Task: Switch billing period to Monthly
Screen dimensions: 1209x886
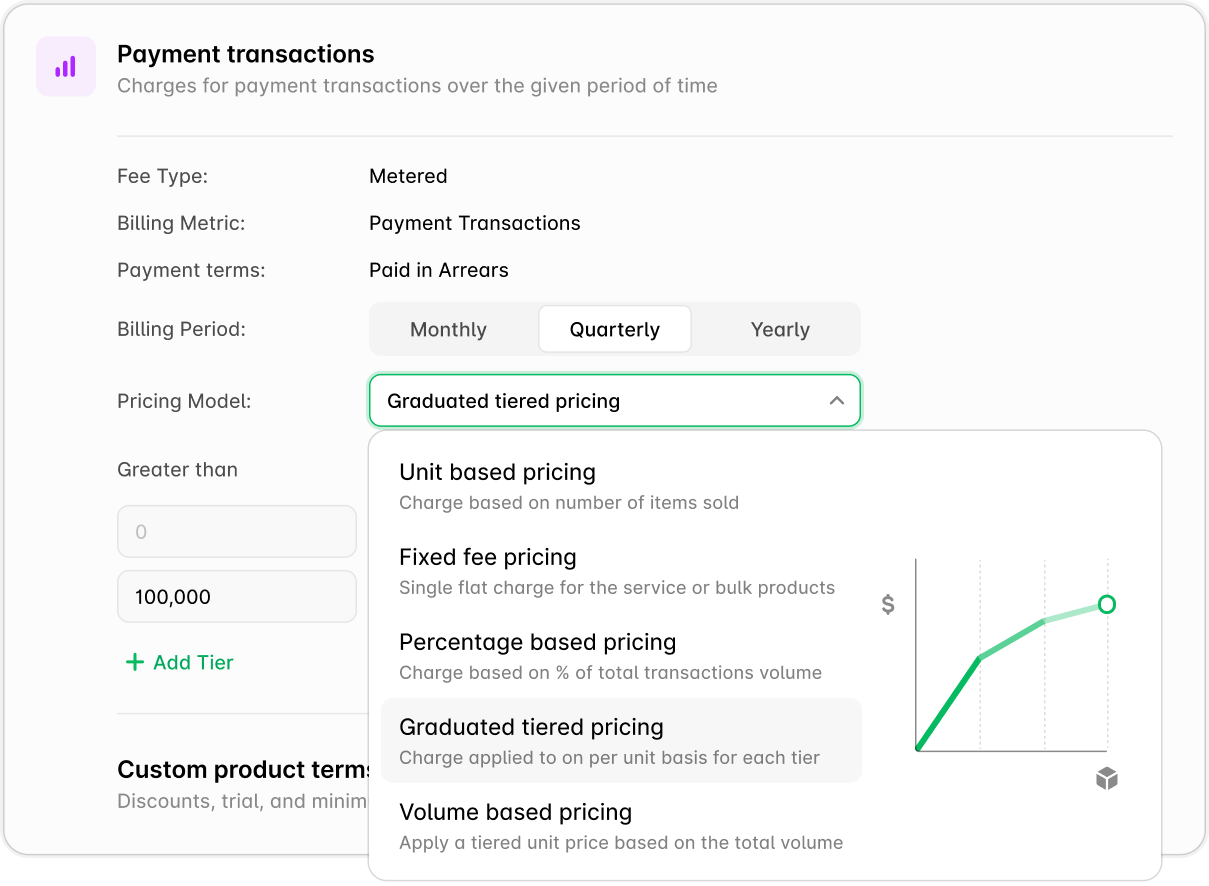Action: click(x=448, y=330)
